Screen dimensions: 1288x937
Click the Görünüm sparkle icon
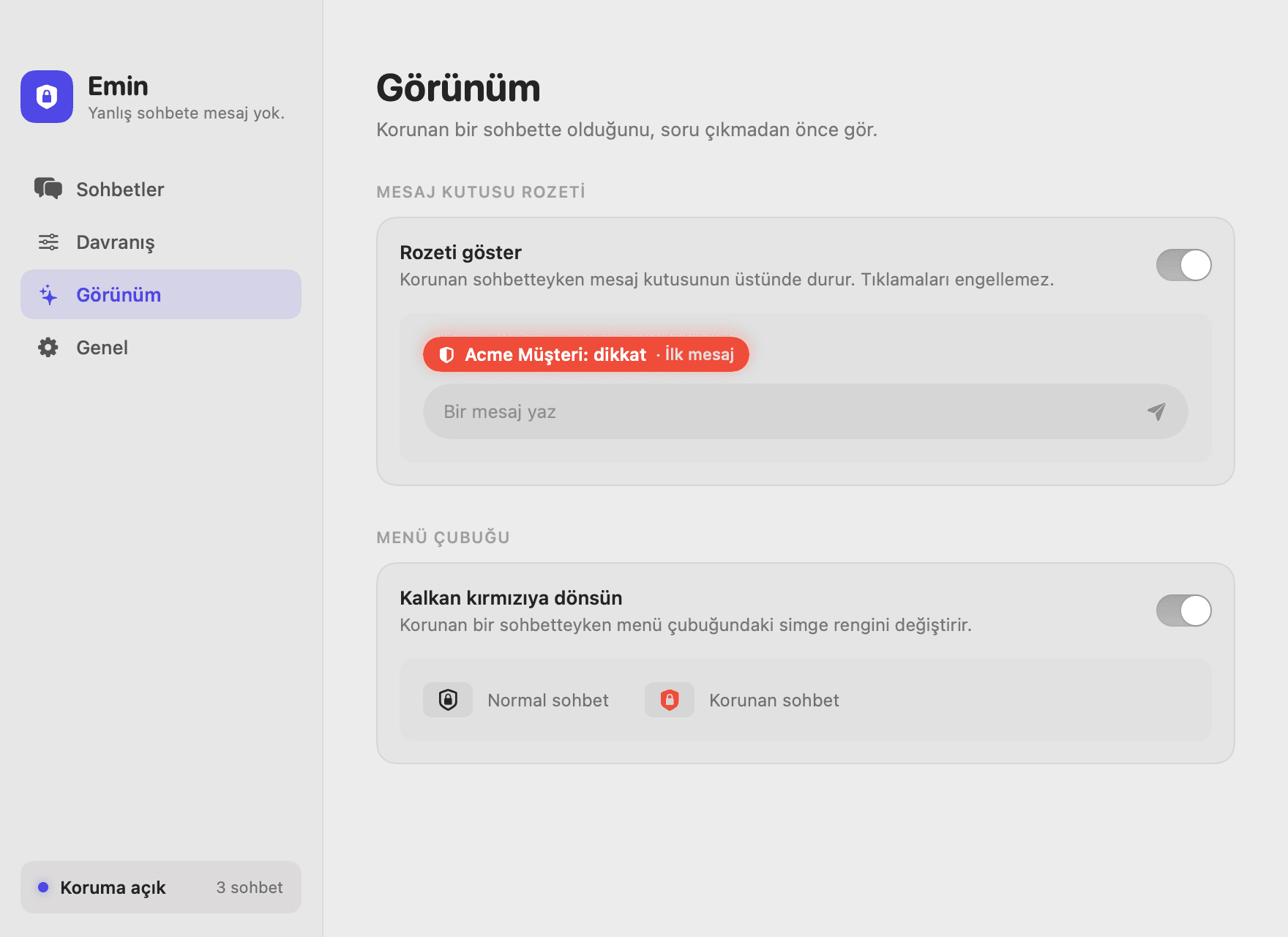[48, 294]
